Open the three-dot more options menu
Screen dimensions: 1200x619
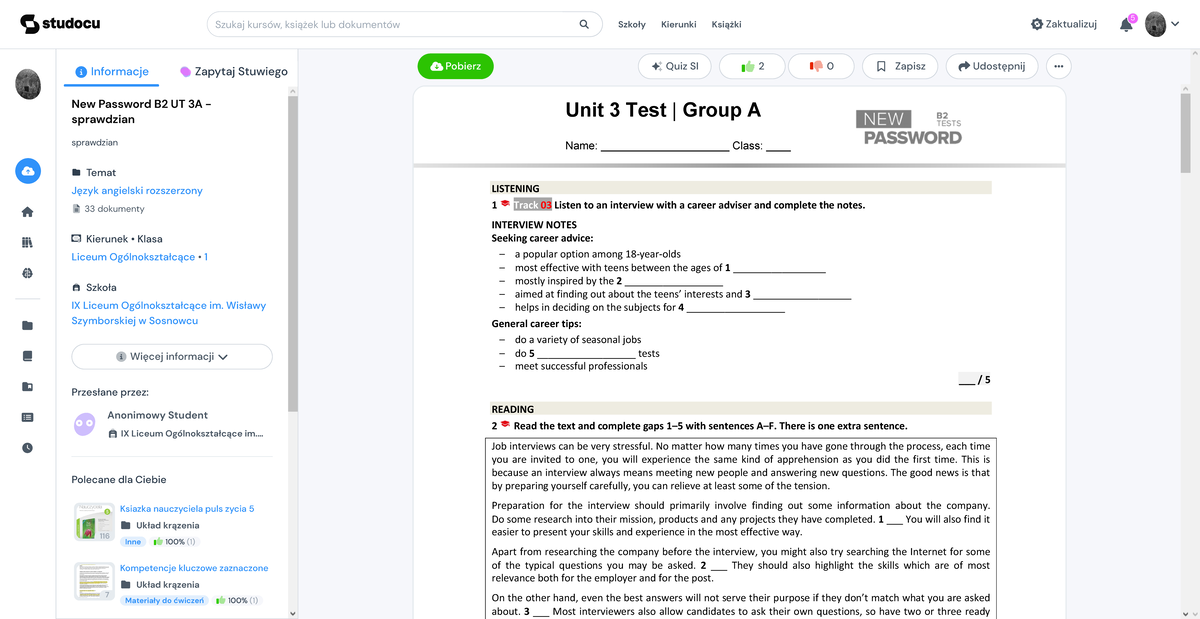(x=1057, y=66)
